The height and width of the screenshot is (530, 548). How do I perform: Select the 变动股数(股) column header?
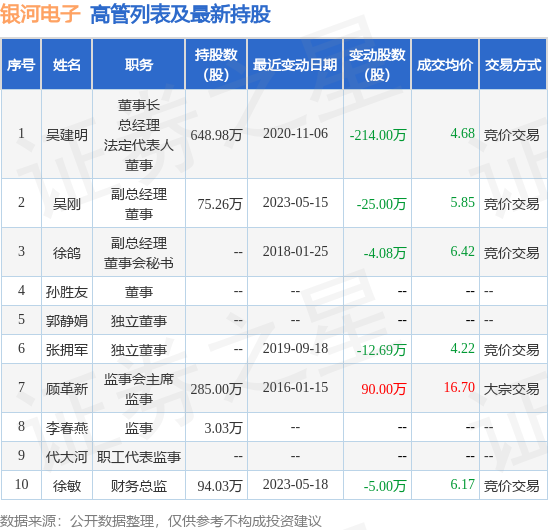pyautogui.click(x=377, y=65)
